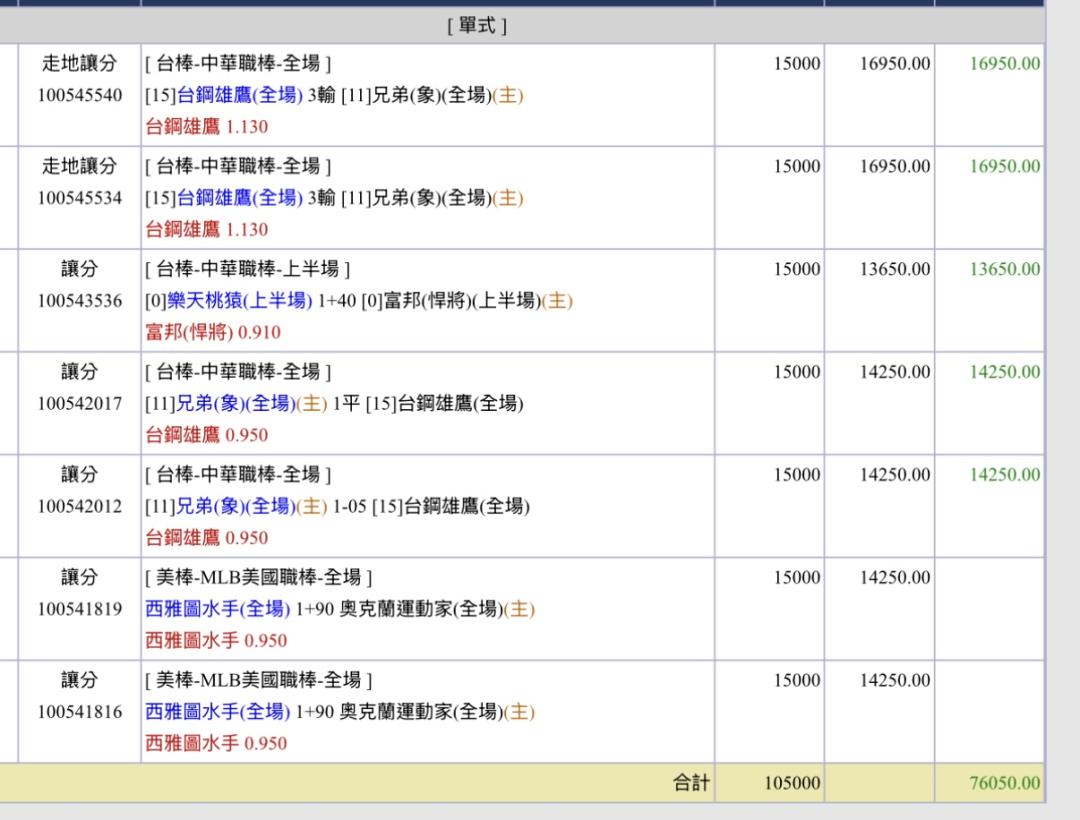Click green 14250.00 result in order 100542012

point(1005,474)
